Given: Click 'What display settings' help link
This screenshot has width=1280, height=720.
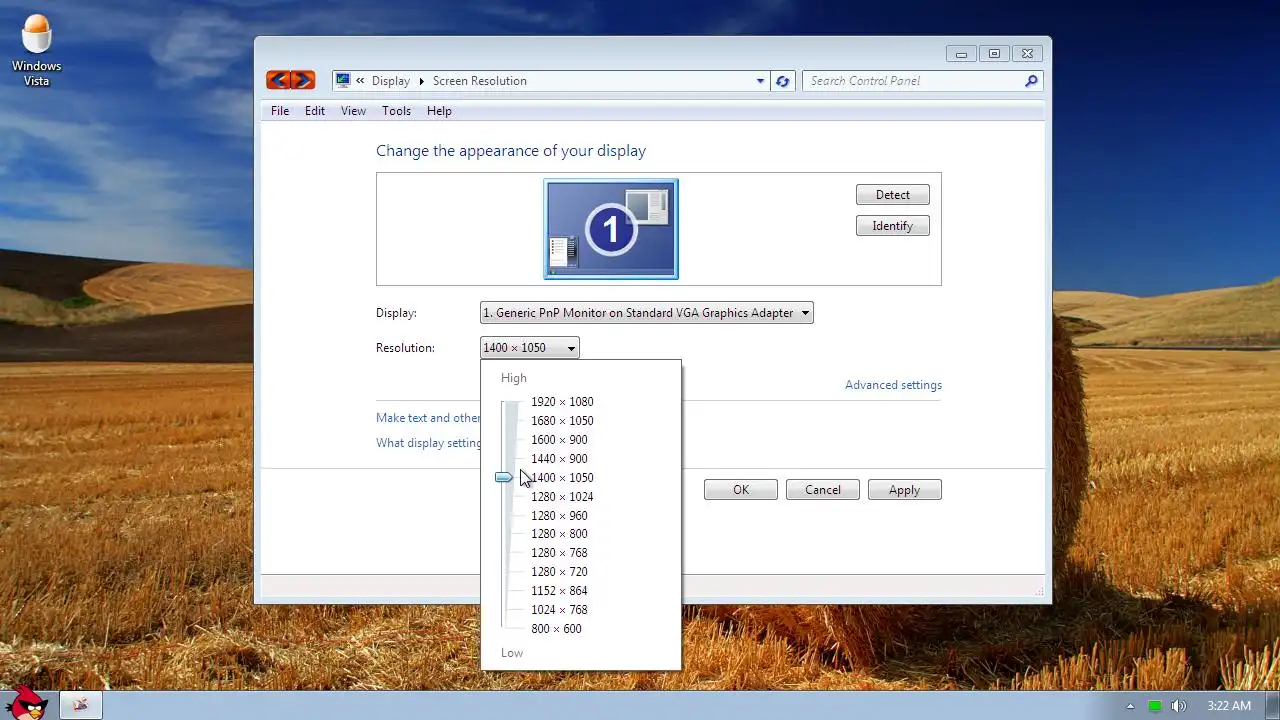Looking at the screenshot, I should pyautogui.click(x=428, y=443).
